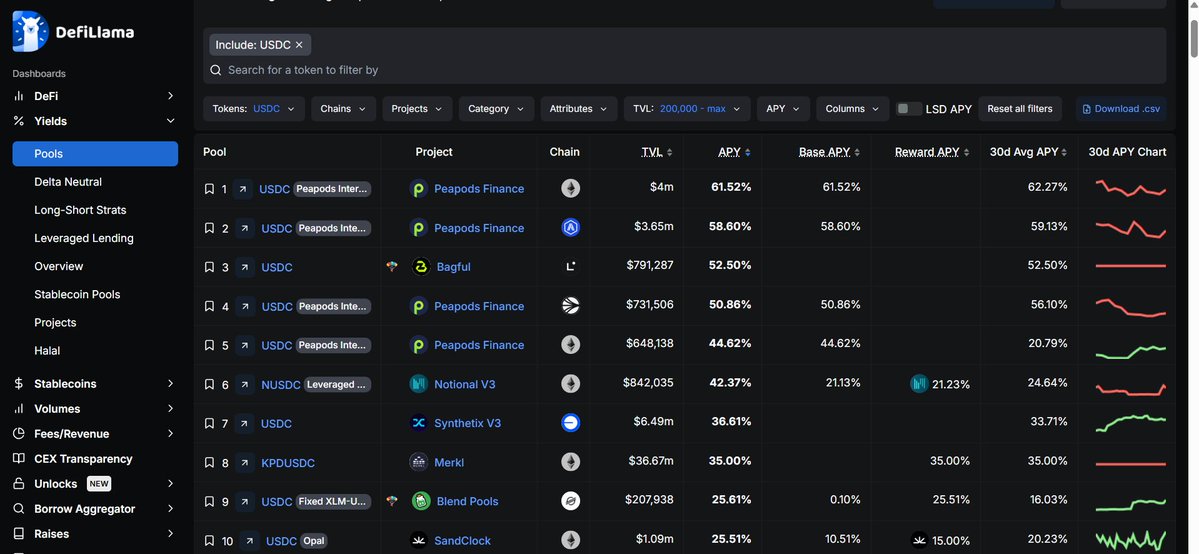The width and height of the screenshot is (1199, 554).
Task: Click the Blend Pools project logo
Action: coord(421,501)
